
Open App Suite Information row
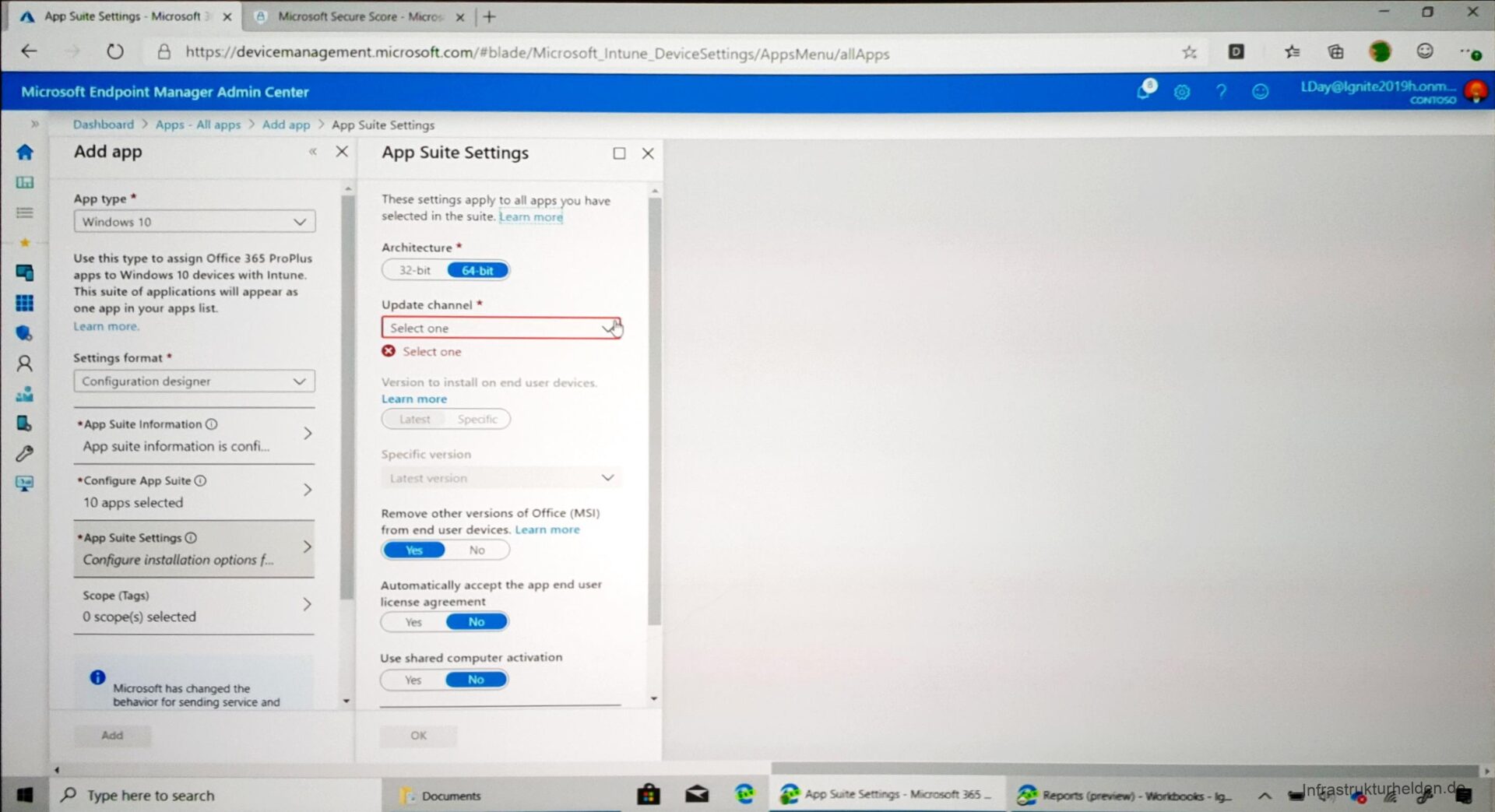[x=195, y=436]
